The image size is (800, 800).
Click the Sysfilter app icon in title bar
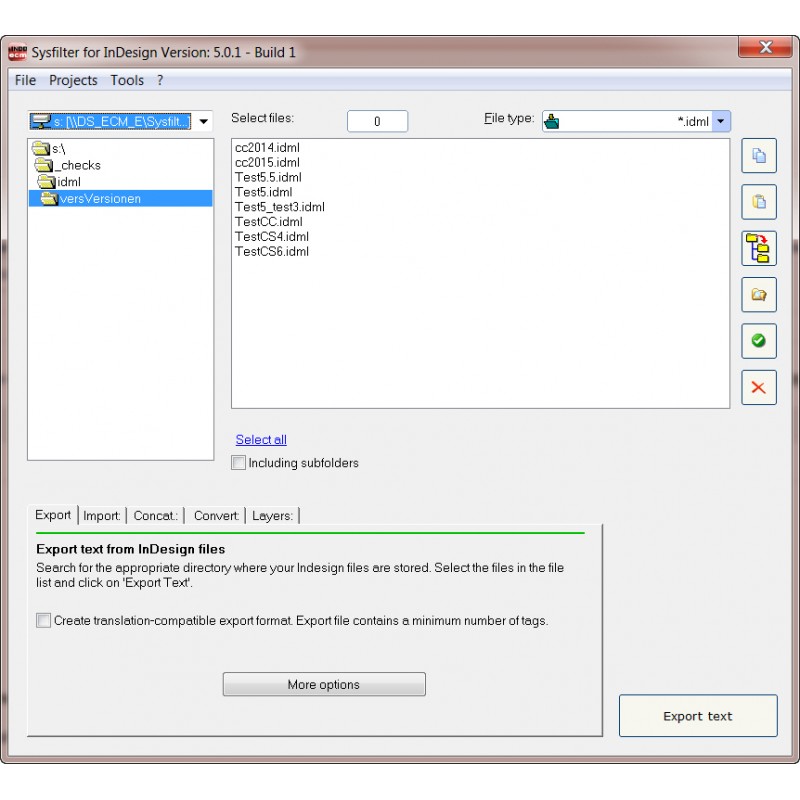[17, 52]
